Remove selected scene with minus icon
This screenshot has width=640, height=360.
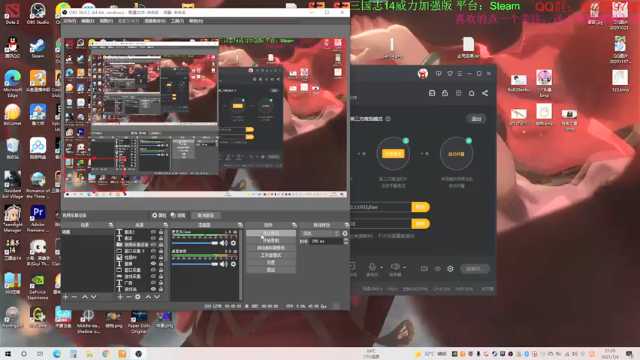[x=74, y=297]
